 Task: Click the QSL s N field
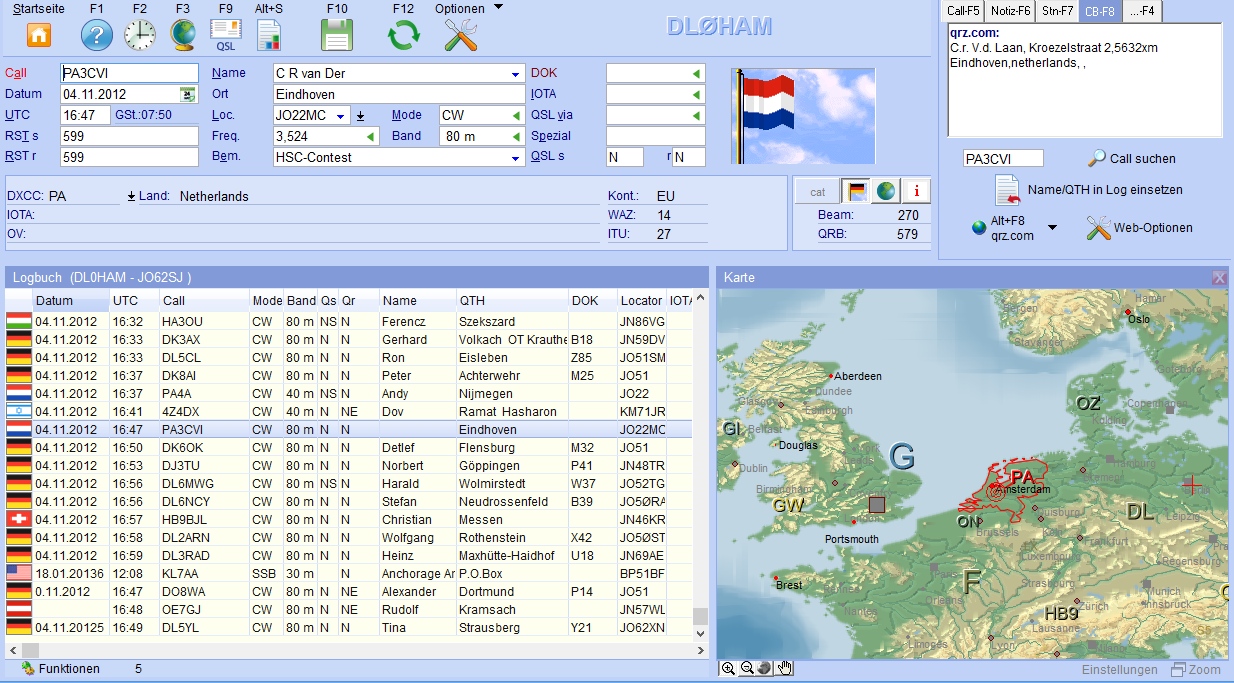[625, 157]
